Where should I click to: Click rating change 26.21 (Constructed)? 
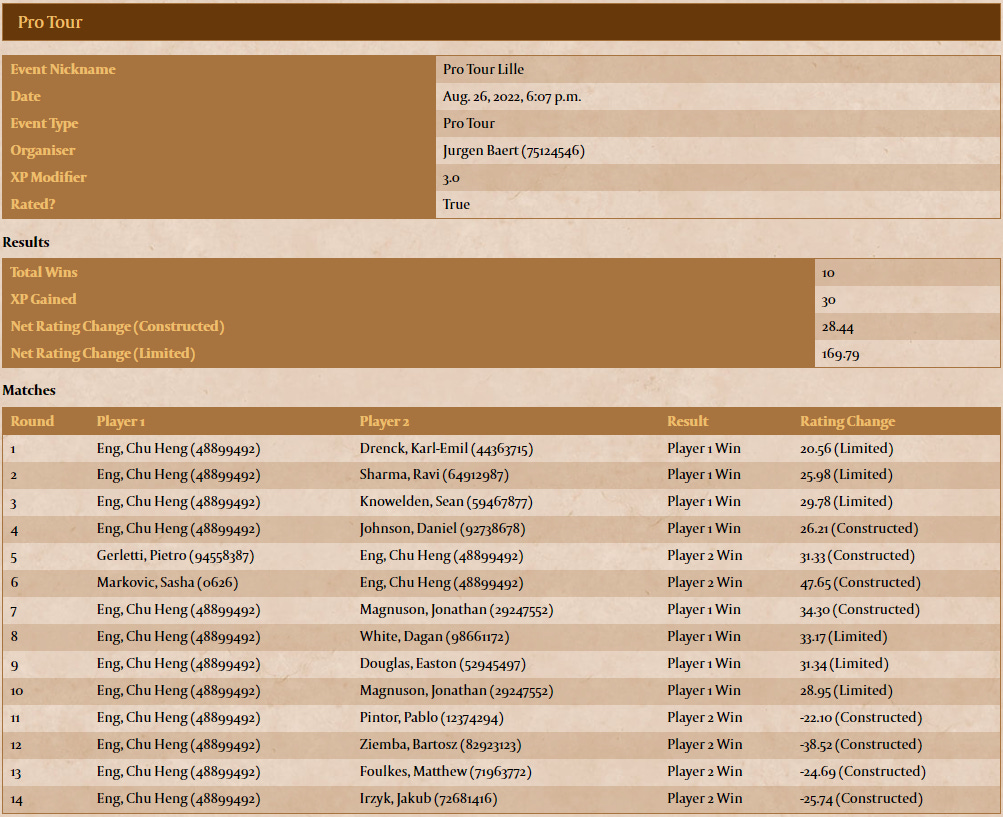click(x=859, y=528)
